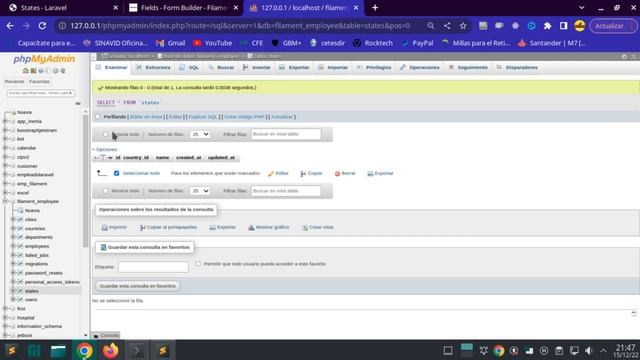Sort by the created_at column header
The image size is (640, 360).
tap(189, 158)
